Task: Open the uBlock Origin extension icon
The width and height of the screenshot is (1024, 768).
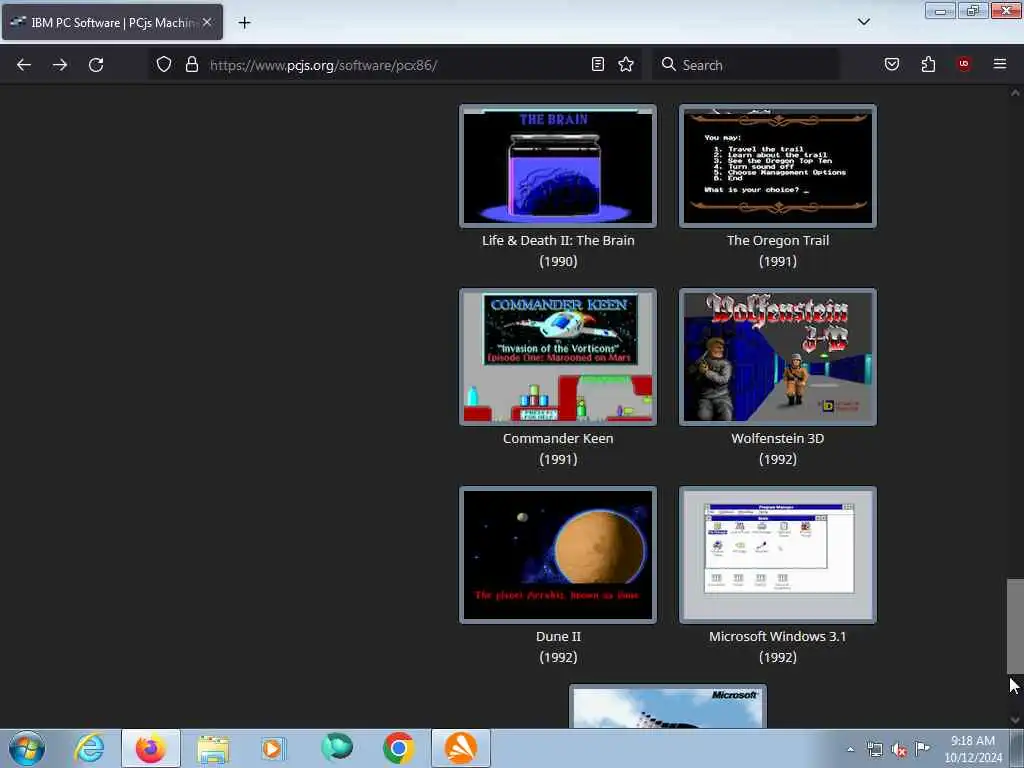Action: click(964, 65)
